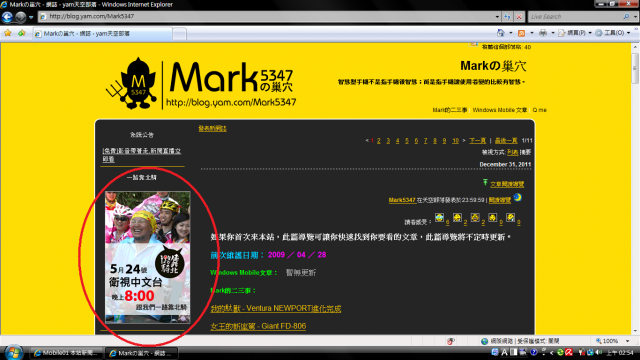Image resolution: width=640 pixels, height=360 pixels.
Task: Select the Markの巢穴 browser tab
Action: [x=102, y=33]
